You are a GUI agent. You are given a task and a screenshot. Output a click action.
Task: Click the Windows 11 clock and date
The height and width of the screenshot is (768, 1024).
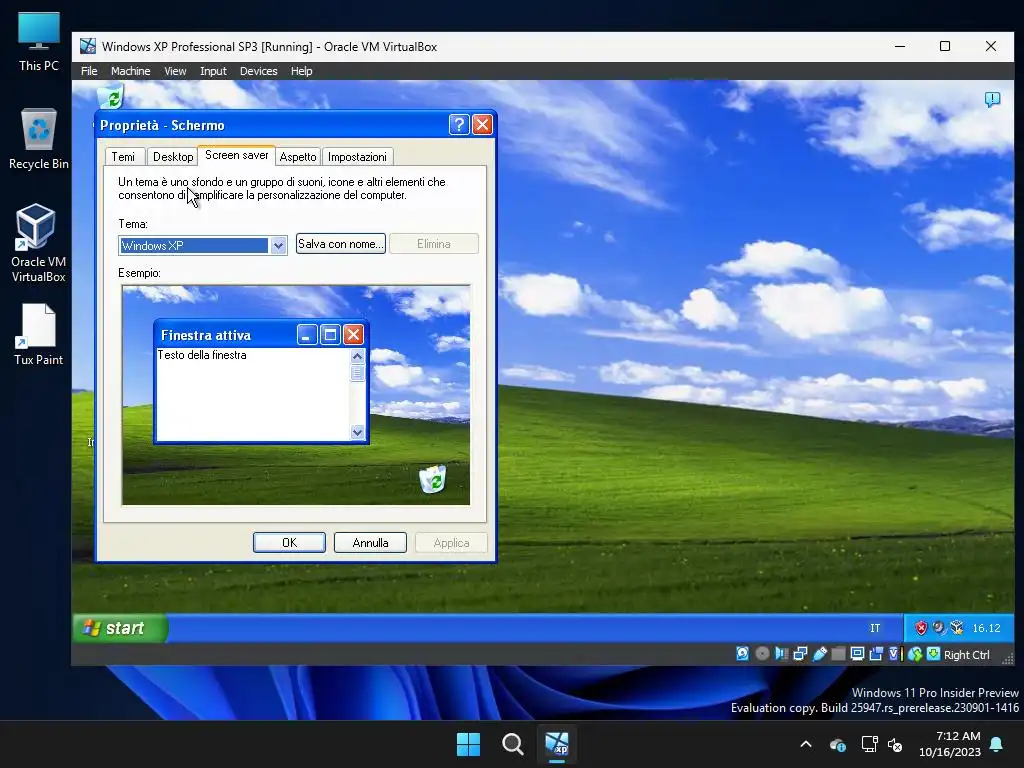coord(950,744)
